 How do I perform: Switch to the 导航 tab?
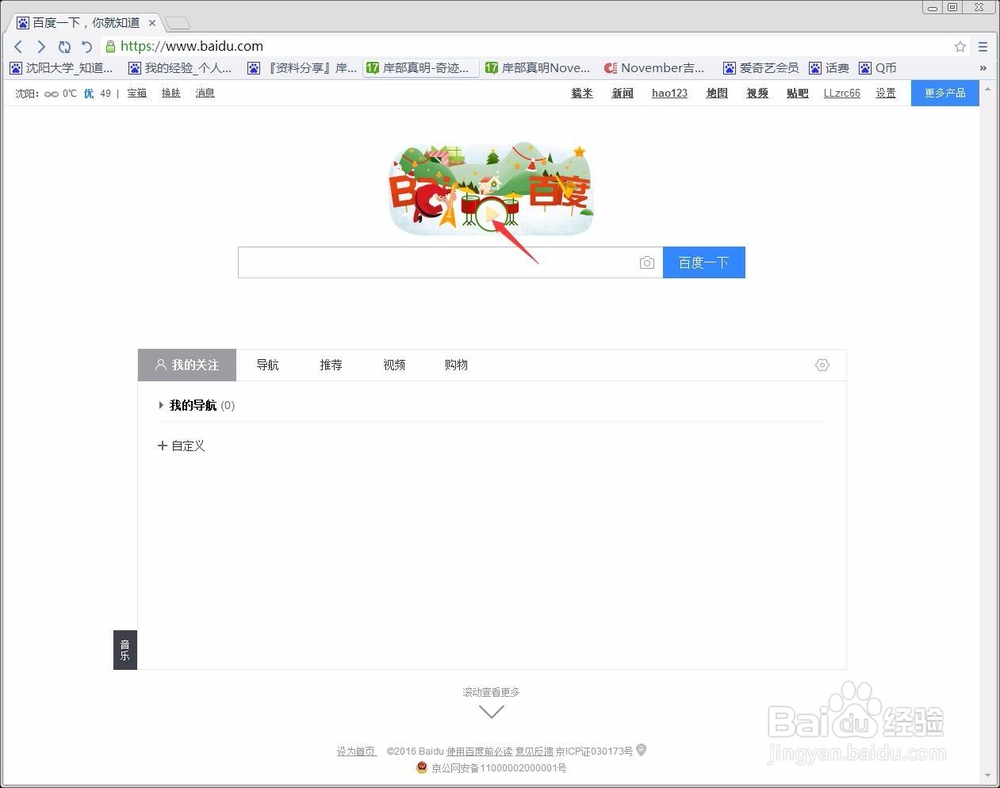point(267,365)
